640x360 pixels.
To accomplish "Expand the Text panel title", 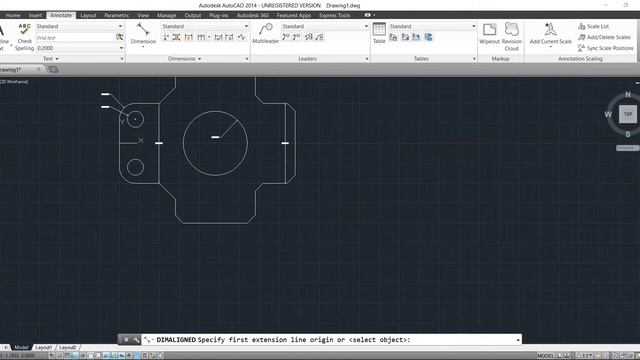I will [x=51, y=59].
